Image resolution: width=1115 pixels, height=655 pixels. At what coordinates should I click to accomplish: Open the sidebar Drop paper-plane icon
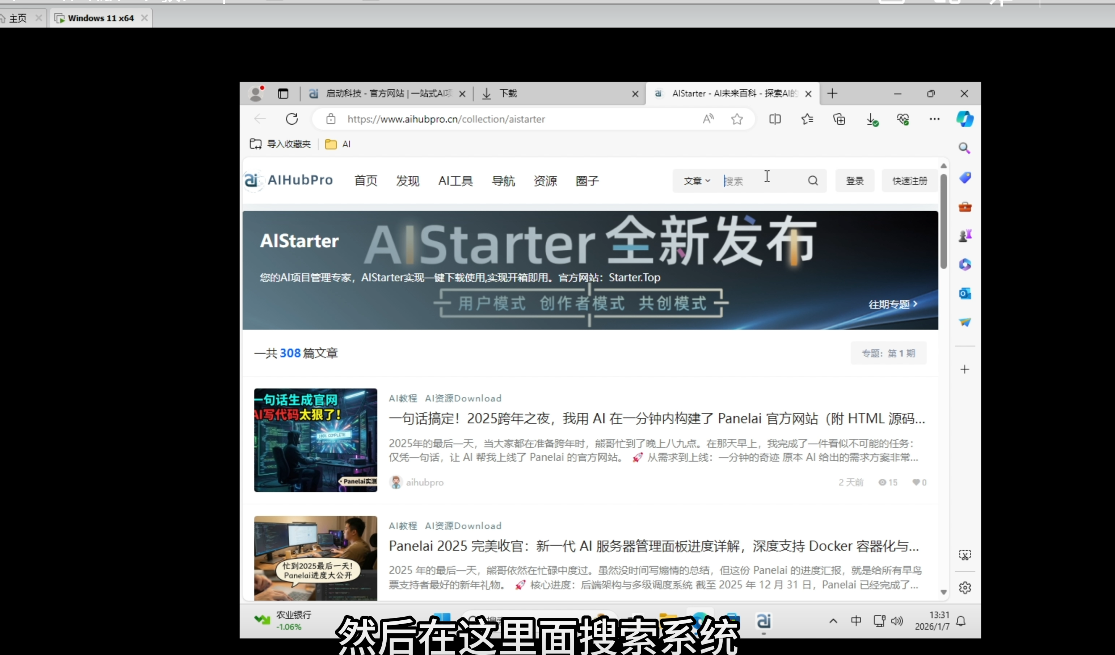pos(964,322)
